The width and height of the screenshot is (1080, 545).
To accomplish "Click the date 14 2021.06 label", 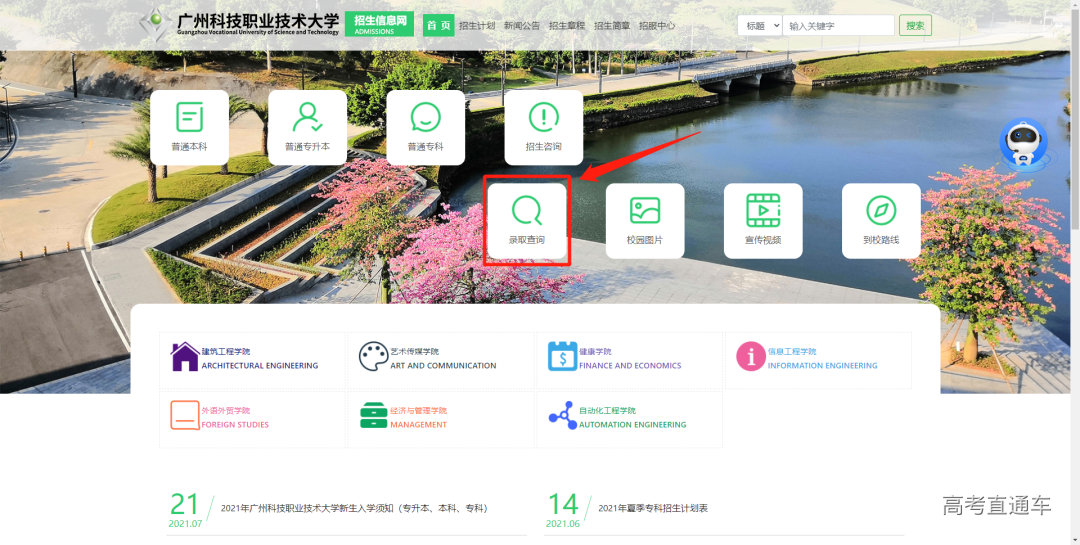I will point(563,511).
